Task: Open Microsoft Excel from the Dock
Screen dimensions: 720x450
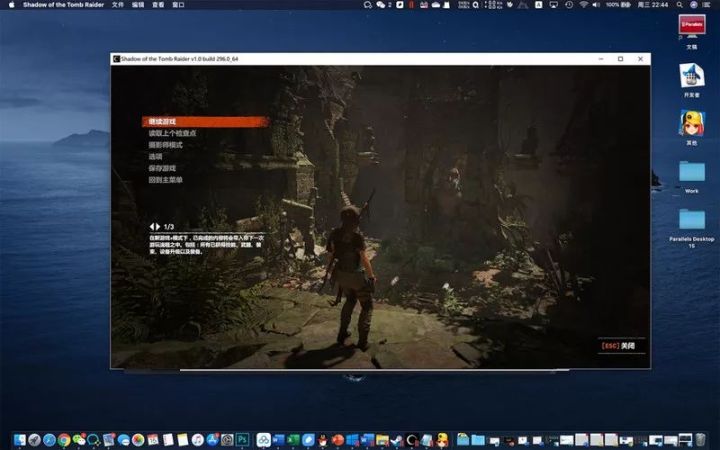Action: click(x=293, y=440)
